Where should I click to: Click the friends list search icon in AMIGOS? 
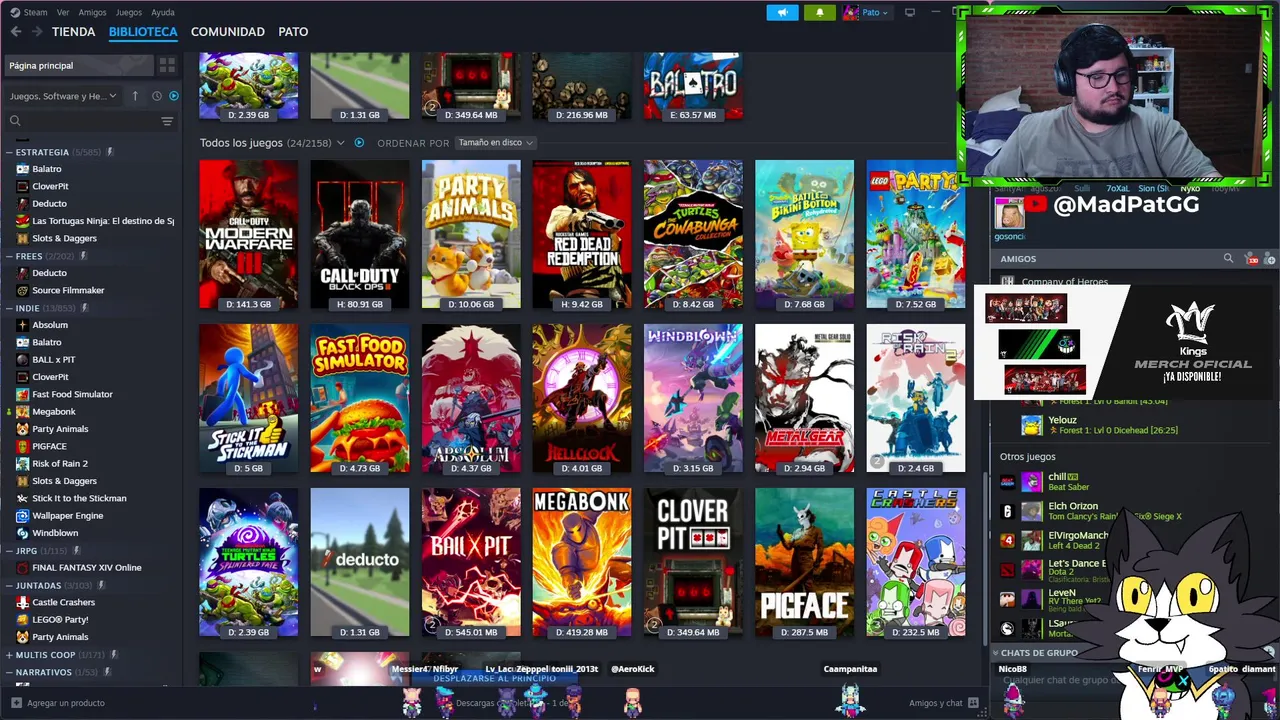[1228, 258]
